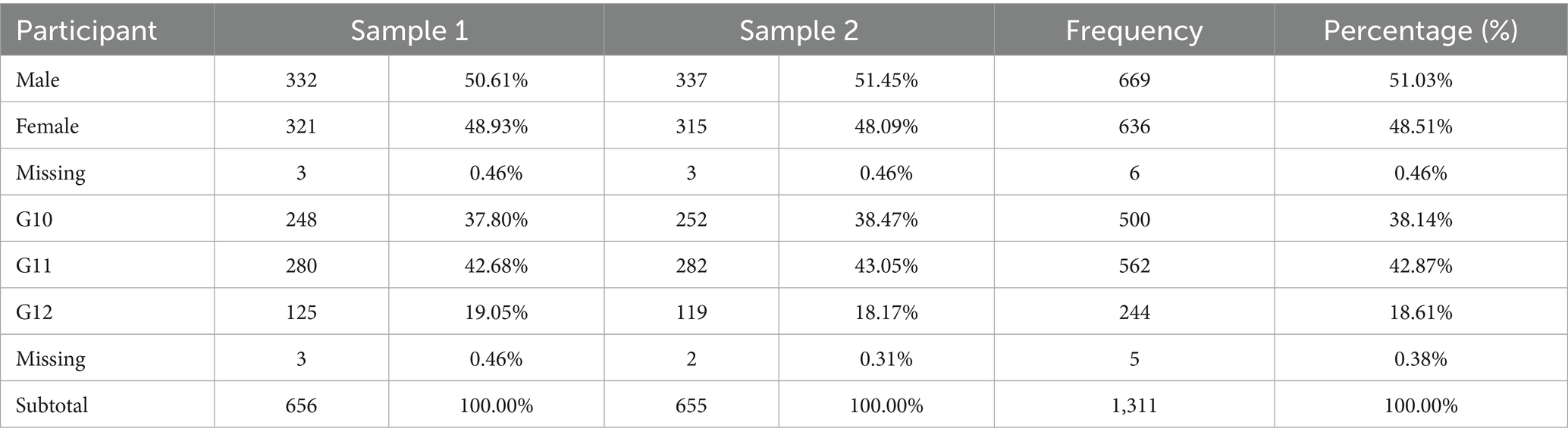Click the Male Sample 1 count 332
This screenshot has height=441, width=1568.
pyautogui.click(x=301, y=80)
